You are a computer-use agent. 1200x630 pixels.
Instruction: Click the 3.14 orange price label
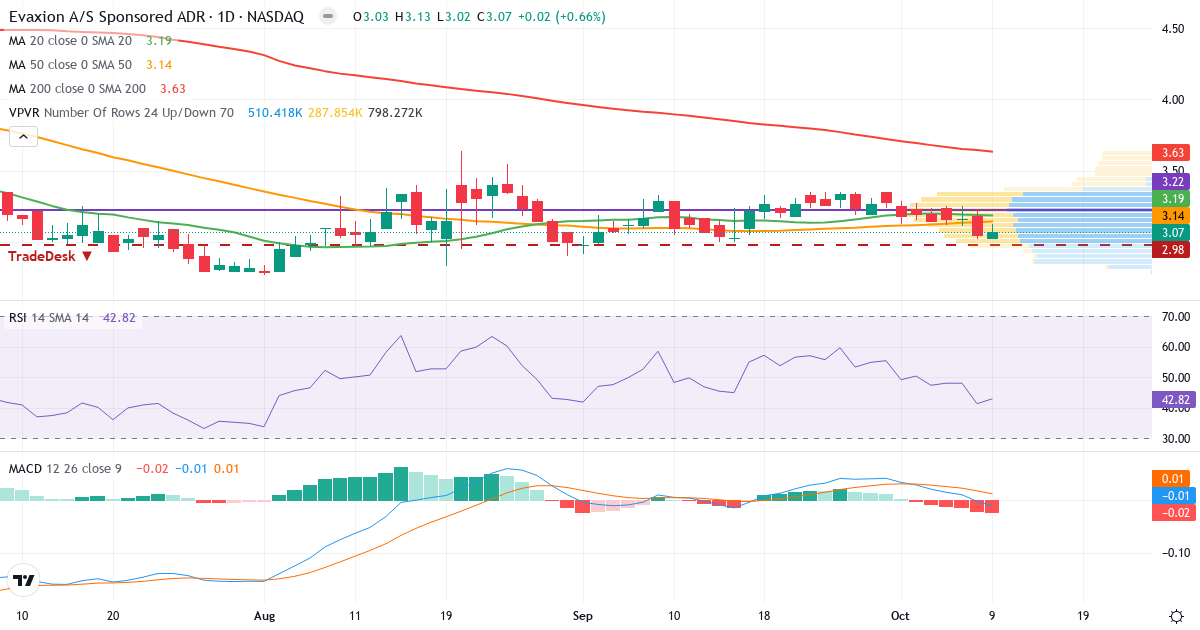coord(1169,216)
